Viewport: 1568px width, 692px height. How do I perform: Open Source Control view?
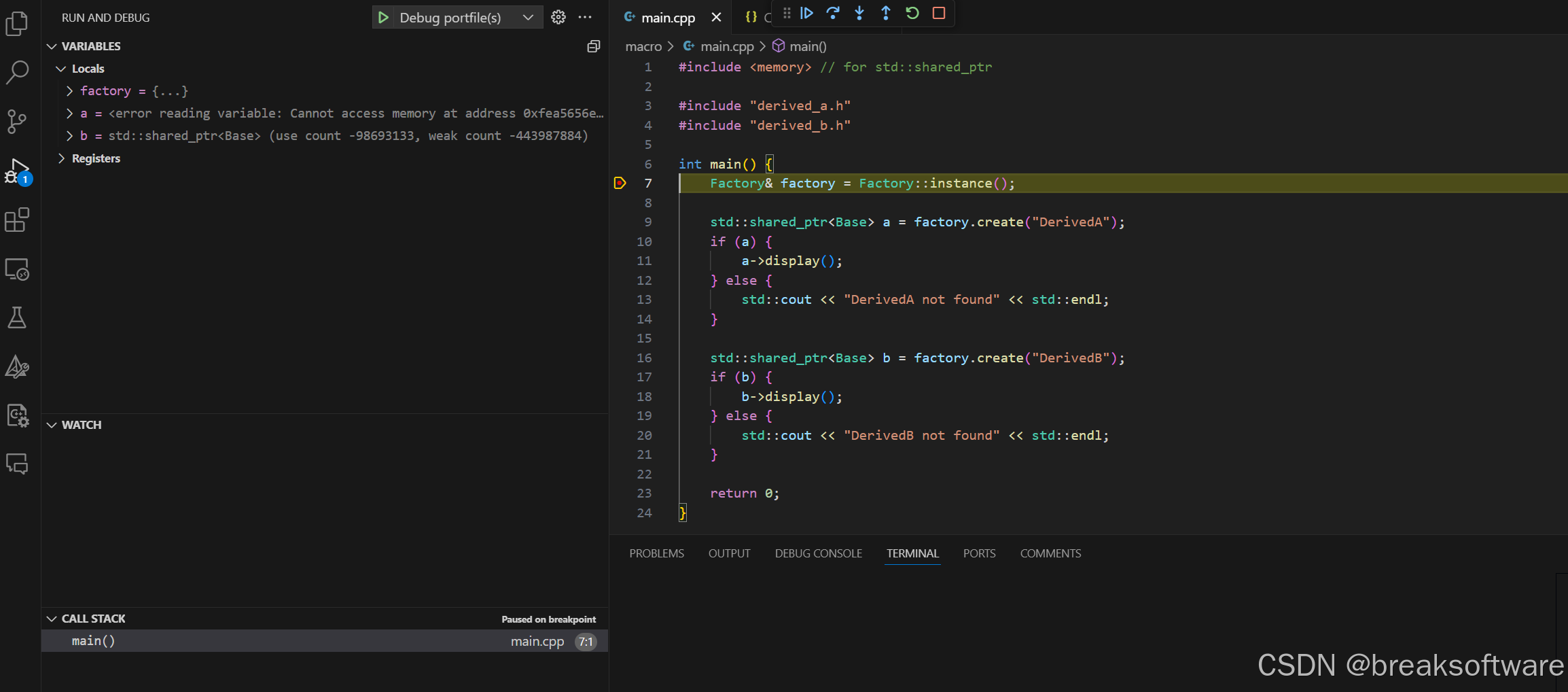tap(17, 122)
